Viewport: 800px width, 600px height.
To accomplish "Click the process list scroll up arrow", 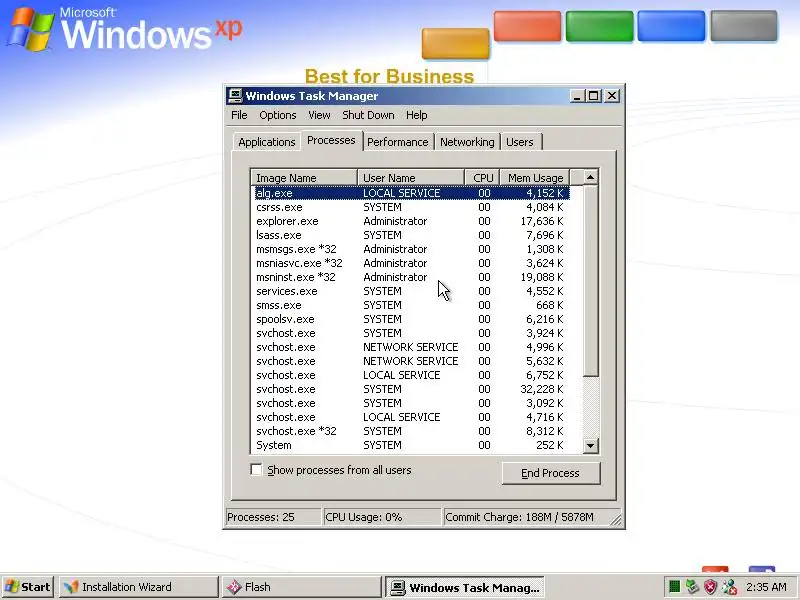I will click(590, 178).
